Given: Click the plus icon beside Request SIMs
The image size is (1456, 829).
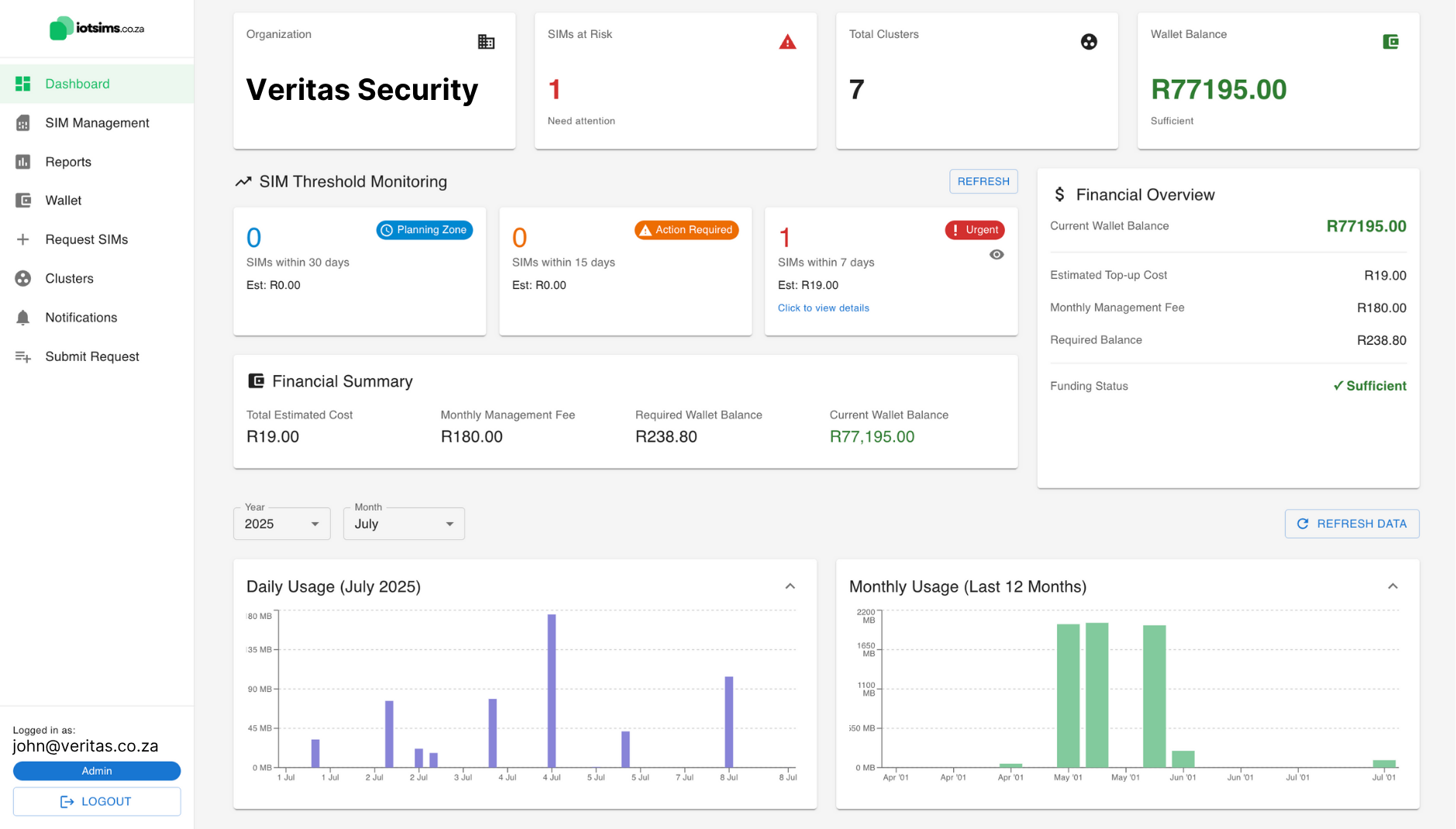Looking at the screenshot, I should coord(23,239).
